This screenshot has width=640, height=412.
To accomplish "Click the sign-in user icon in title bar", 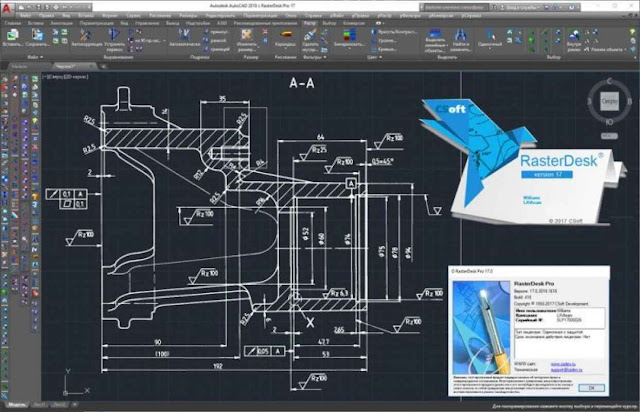I will 504,7.
